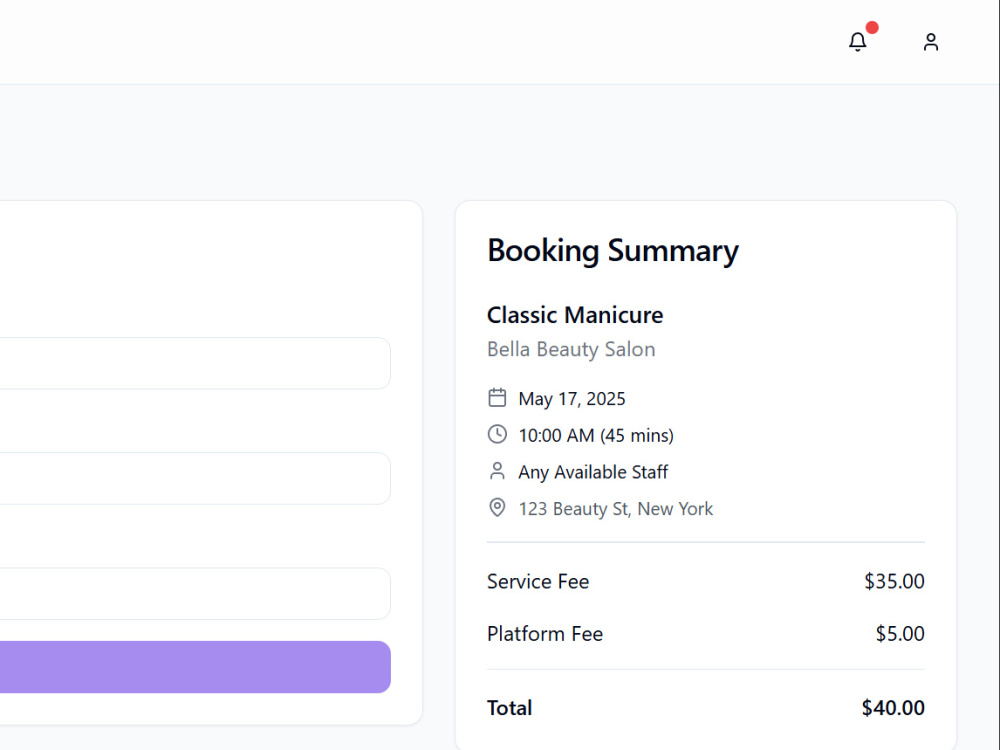The height and width of the screenshot is (750, 1000).
Task: Click the person icon beside Any Available Staff
Action: [x=497, y=471]
